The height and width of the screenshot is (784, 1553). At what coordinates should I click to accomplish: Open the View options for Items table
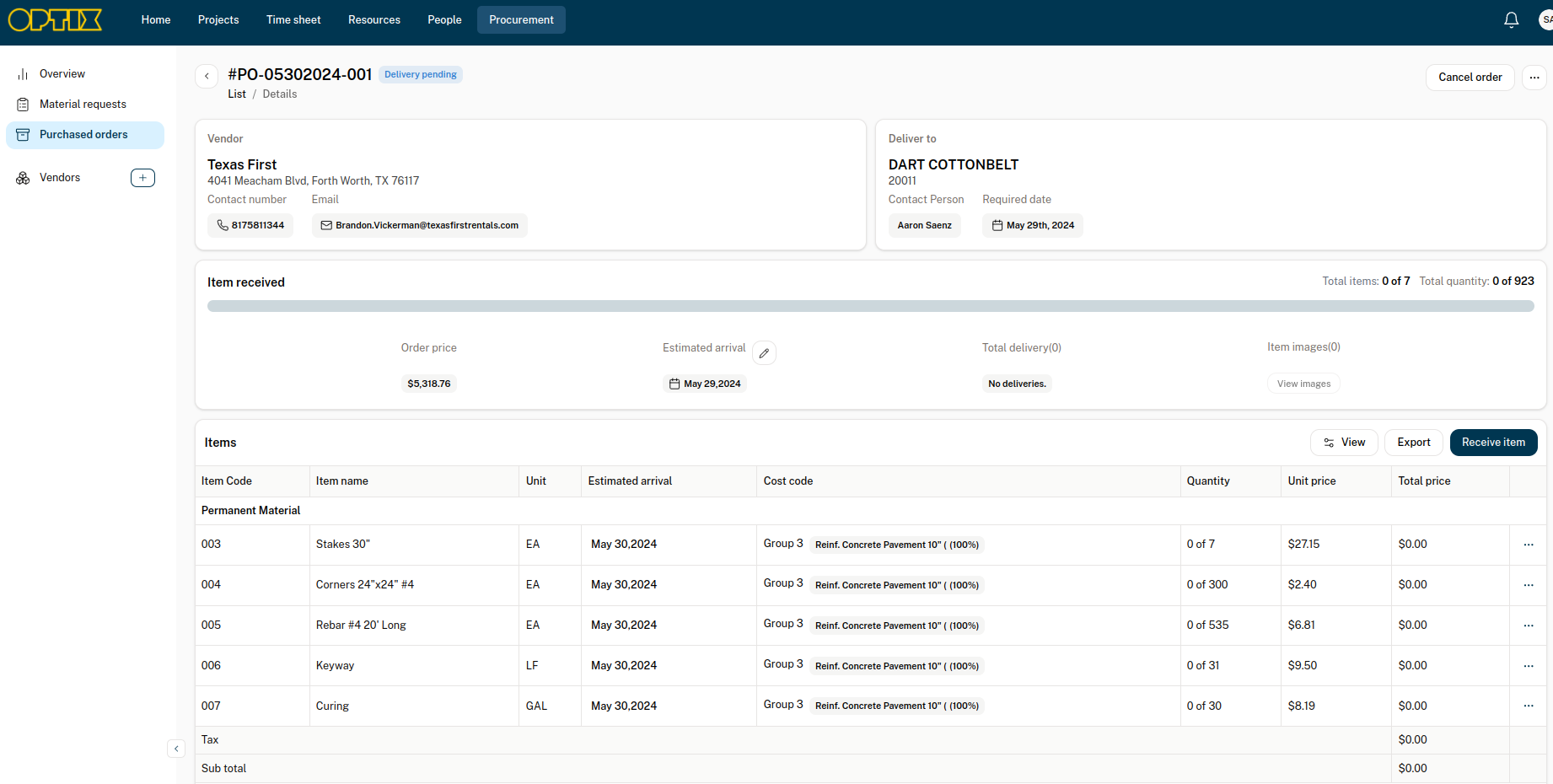(x=1344, y=443)
